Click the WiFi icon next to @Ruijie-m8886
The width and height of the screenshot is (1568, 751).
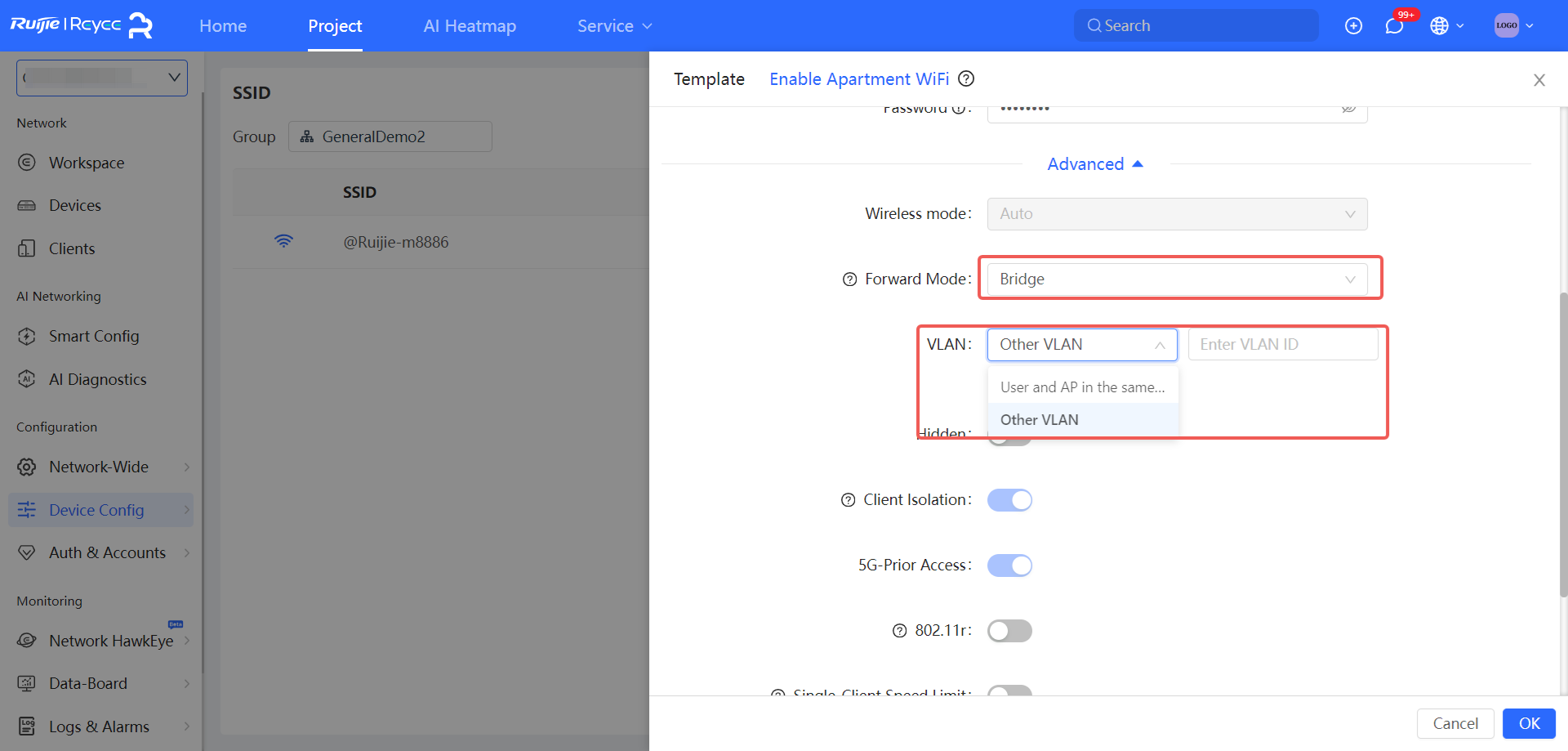283,242
